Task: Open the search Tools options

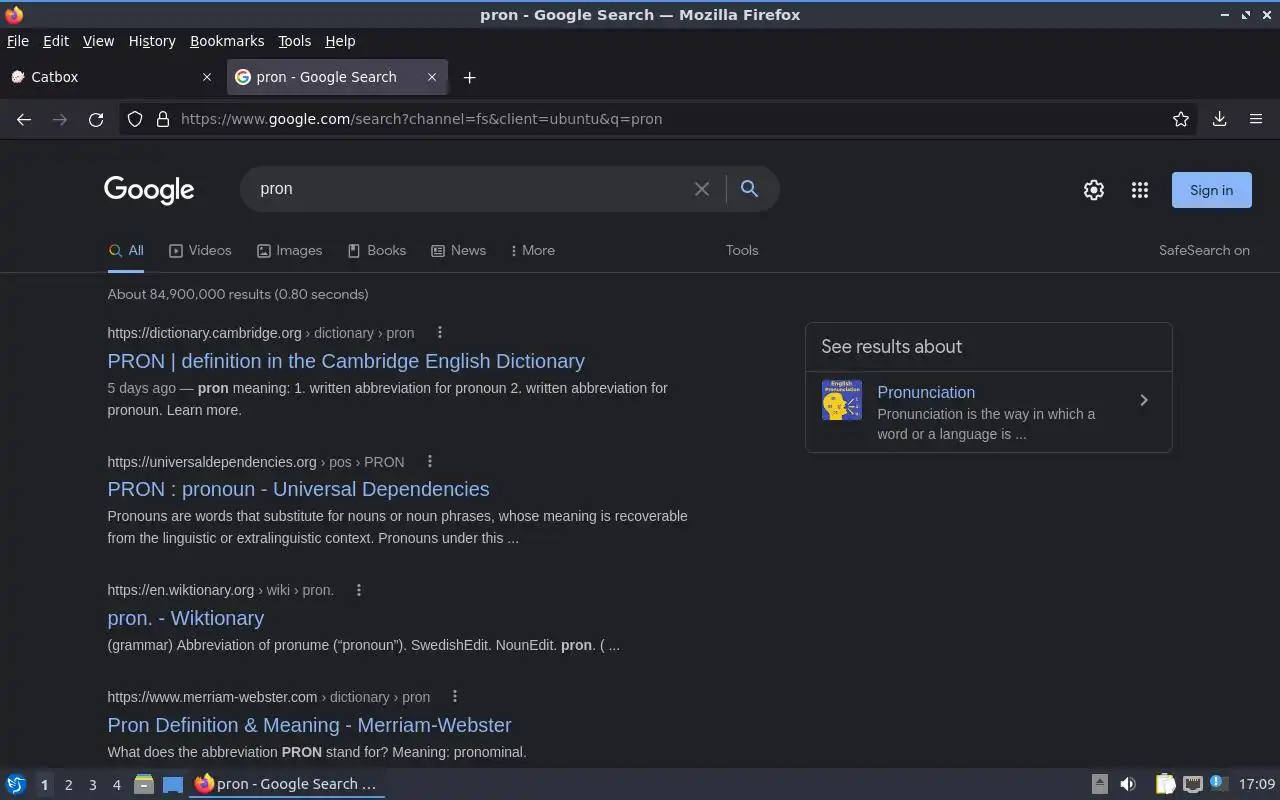Action: [x=742, y=251]
